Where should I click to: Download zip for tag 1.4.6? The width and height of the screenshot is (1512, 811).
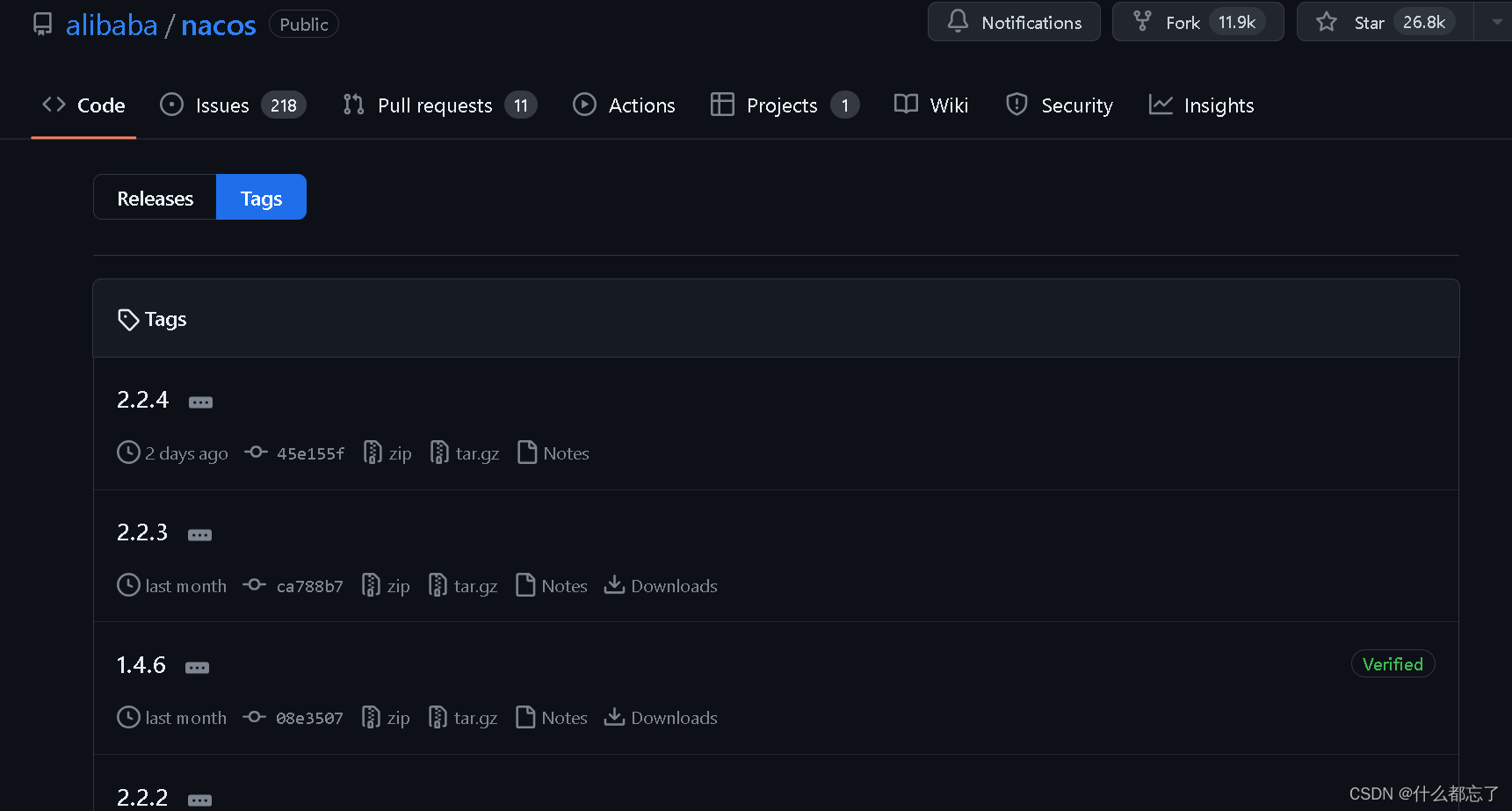tap(386, 717)
